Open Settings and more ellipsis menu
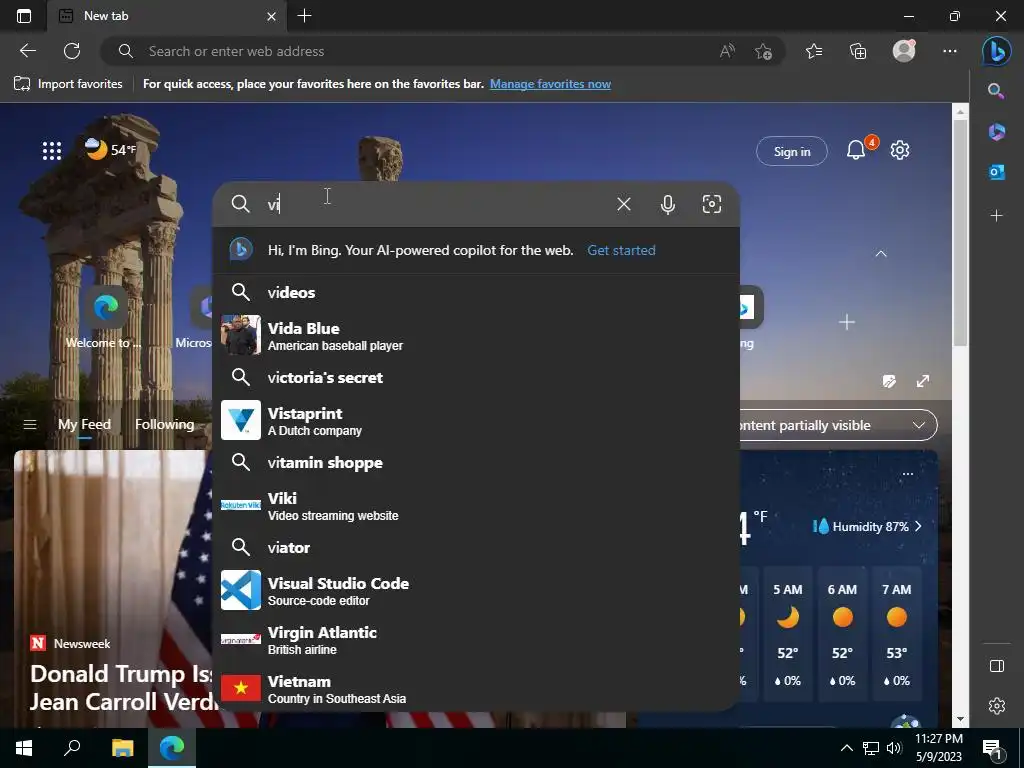Viewport: 1024px width, 768px height. (950, 51)
